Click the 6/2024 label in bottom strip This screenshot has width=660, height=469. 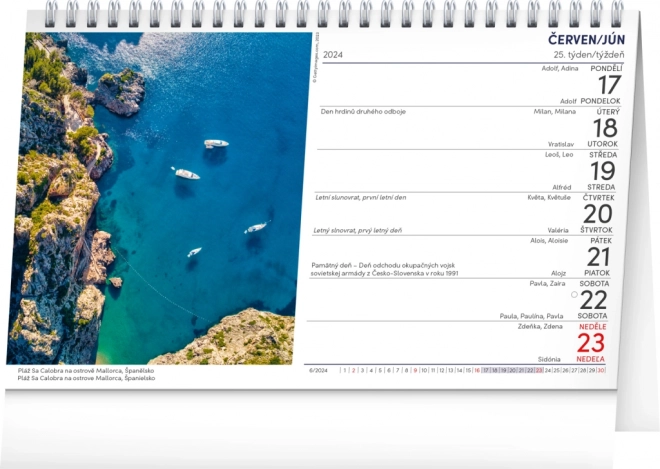319,370
